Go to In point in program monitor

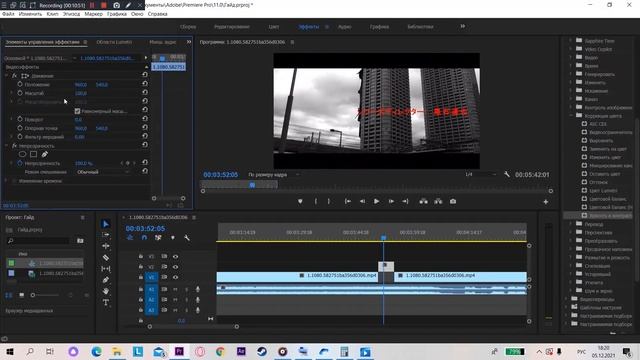click(x=347, y=201)
